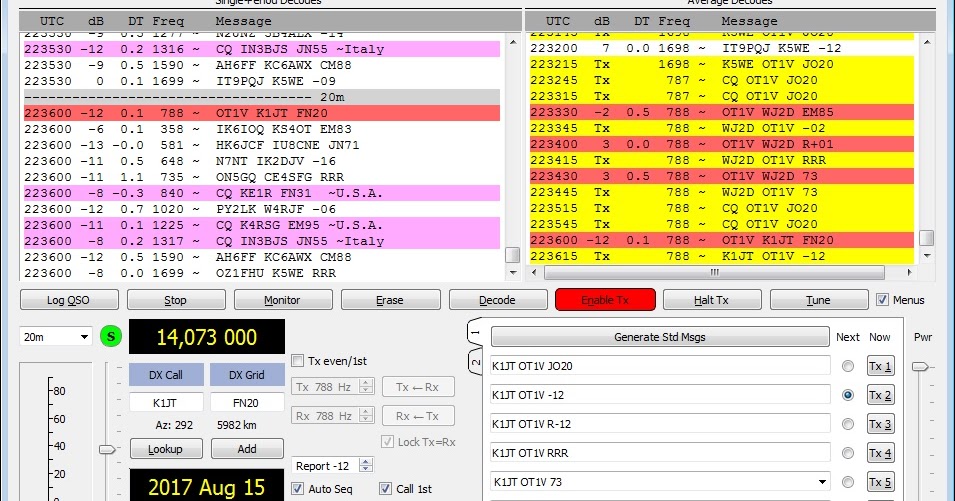
Task: Switch to message tab 2
Action: click(475, 363)
